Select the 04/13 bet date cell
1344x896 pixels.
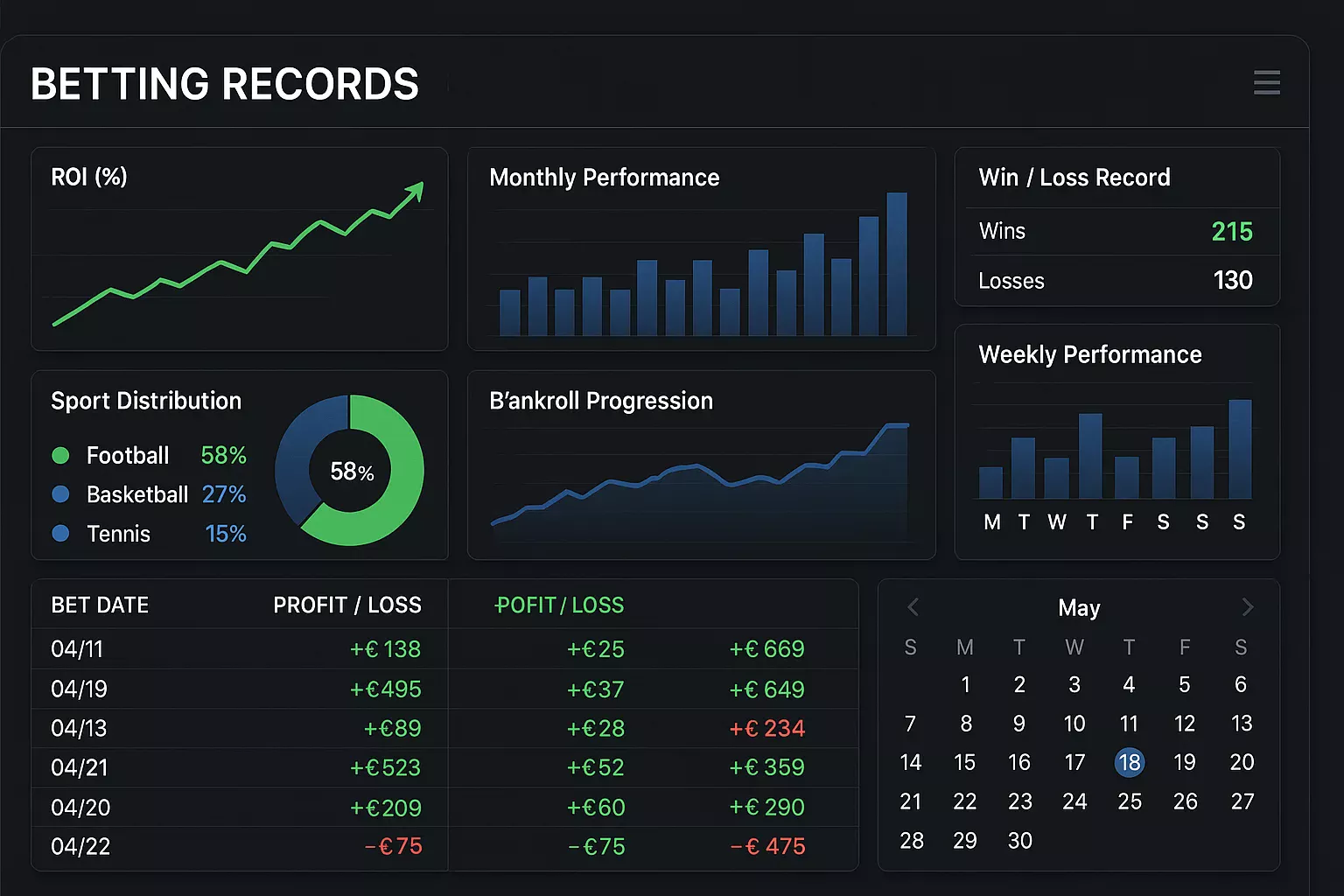tap(79, 728)
